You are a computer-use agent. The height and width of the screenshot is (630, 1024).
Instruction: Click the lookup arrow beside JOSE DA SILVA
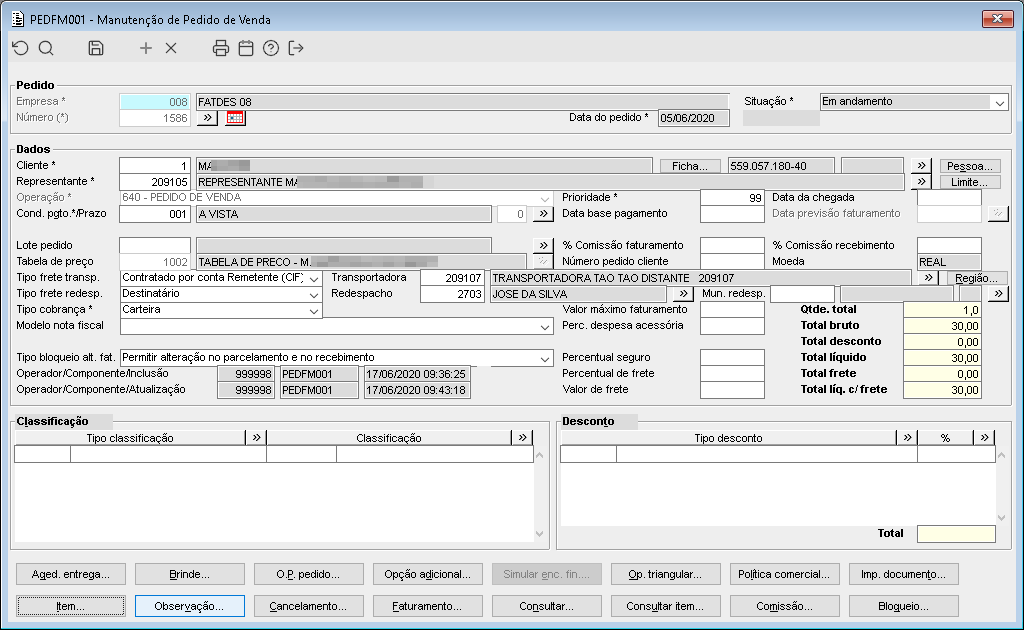tap(683, 294)
